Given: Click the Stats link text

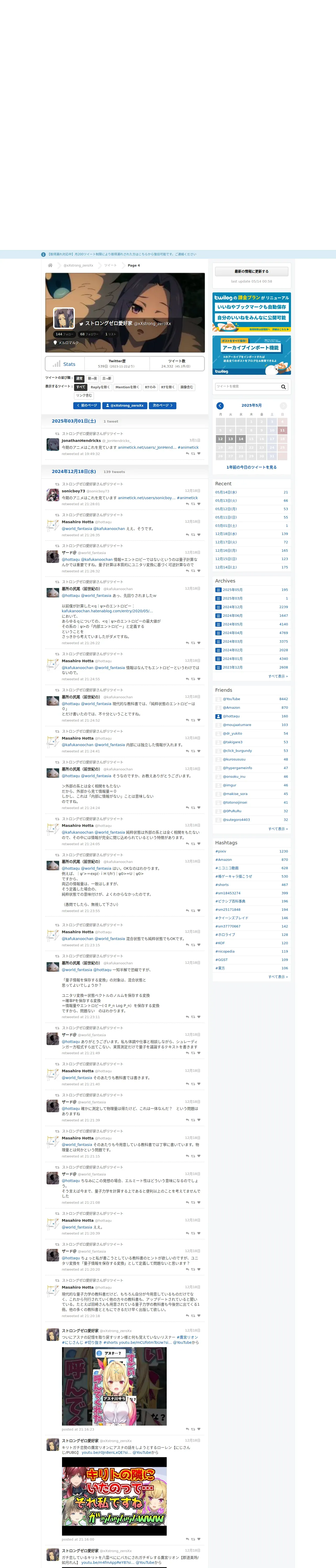Looking at the screenshot, I should pyautogui.click(x=70, y=364).
